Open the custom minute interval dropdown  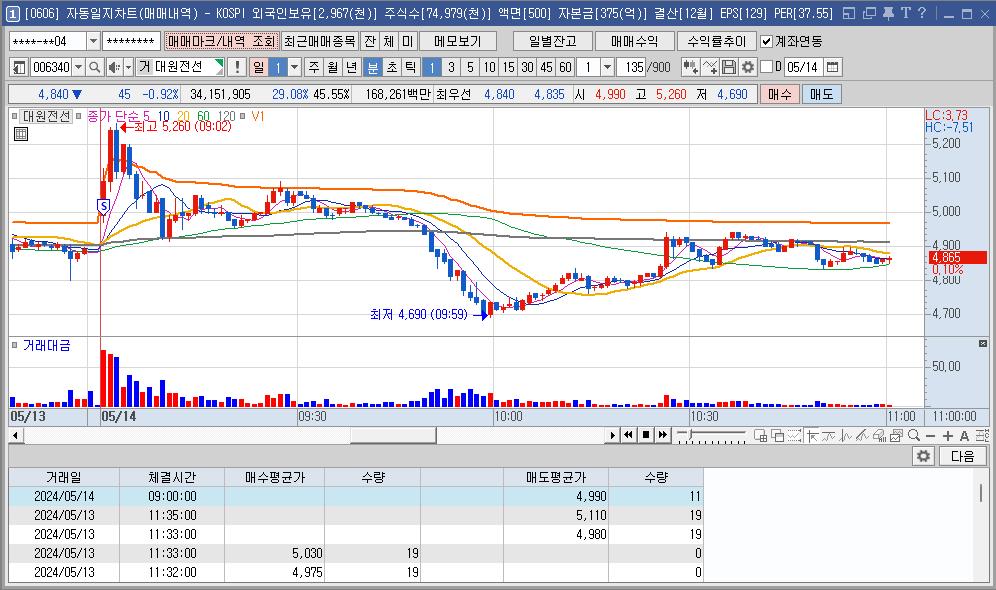(607, 67)
